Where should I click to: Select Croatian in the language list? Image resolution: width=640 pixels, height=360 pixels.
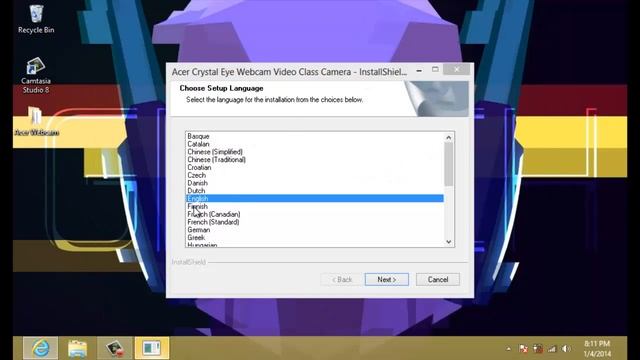point(315,167)
